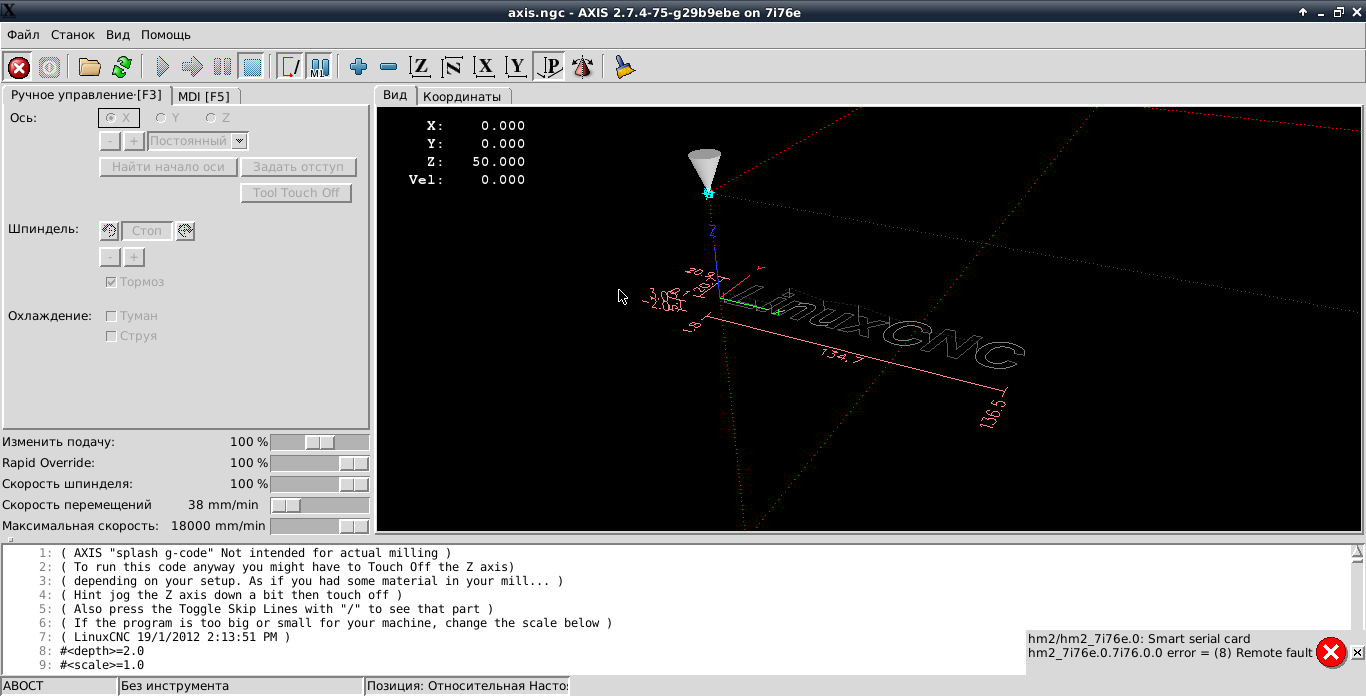Open the Постоянный jog increment dropdown
This screenshot has width=1366, height=696.
click(239, 141)
